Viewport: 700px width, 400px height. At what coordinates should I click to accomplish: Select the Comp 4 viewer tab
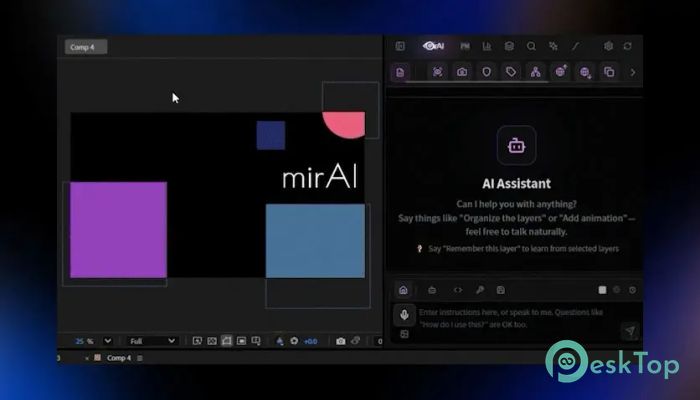[x=86, y=47]
